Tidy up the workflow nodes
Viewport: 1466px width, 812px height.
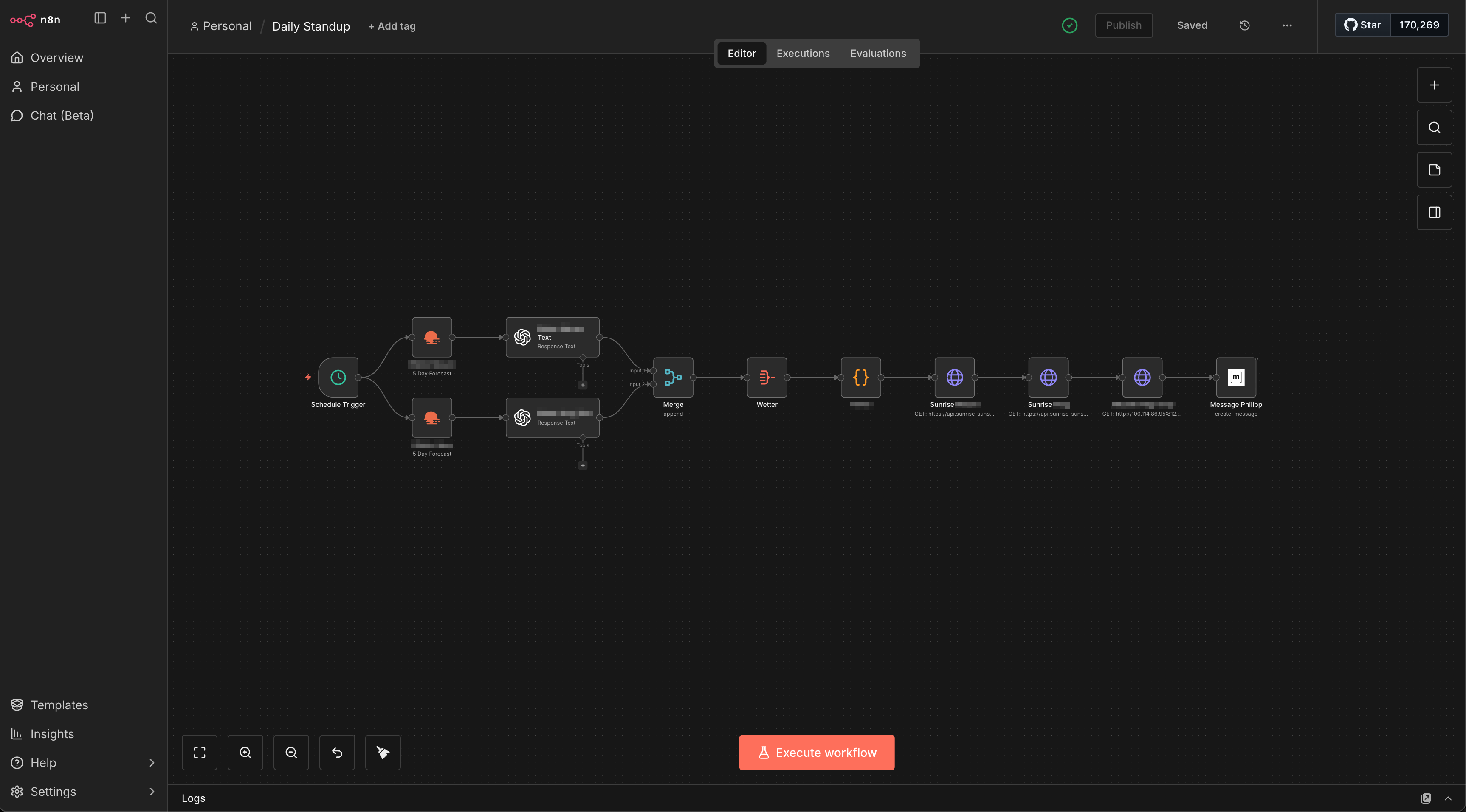(383, 752)
